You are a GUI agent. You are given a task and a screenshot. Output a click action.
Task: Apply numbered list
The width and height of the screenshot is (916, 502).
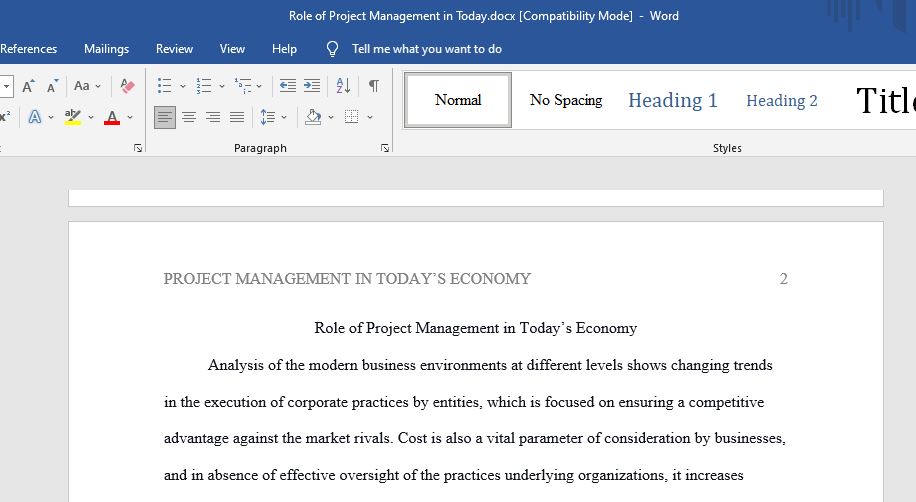(x=204, y=86)
